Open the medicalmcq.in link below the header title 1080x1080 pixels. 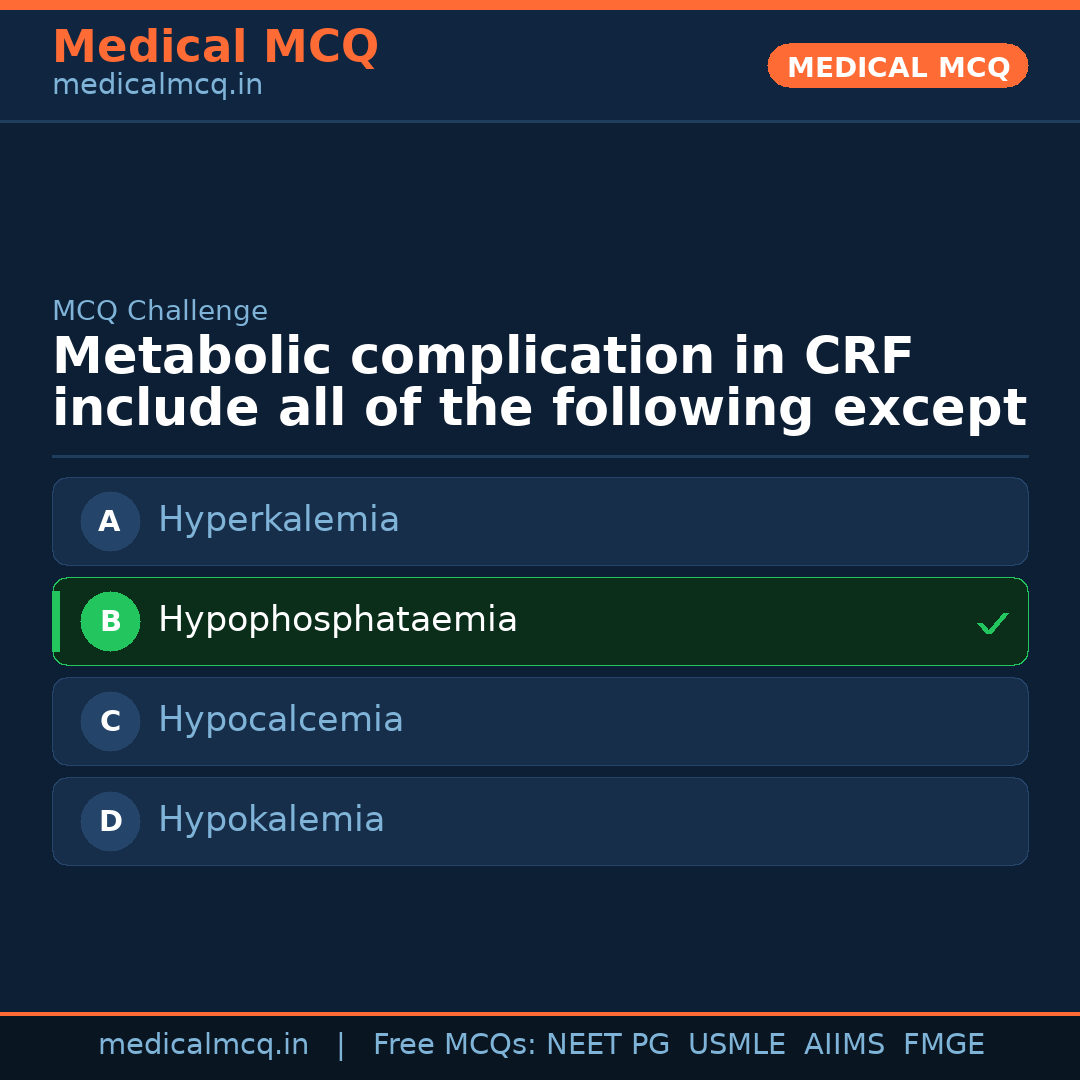[x=157, y=86]
